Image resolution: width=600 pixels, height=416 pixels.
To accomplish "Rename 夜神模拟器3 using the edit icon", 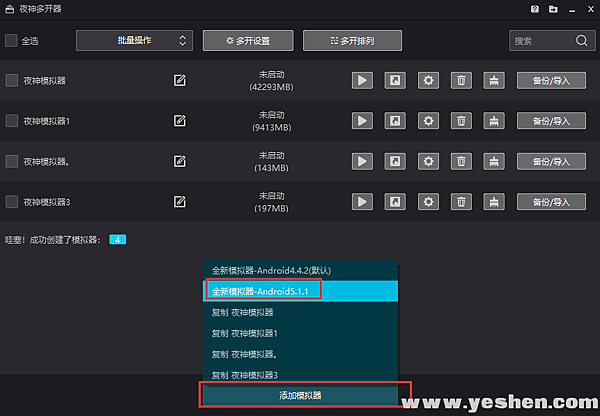I will 179,202.
